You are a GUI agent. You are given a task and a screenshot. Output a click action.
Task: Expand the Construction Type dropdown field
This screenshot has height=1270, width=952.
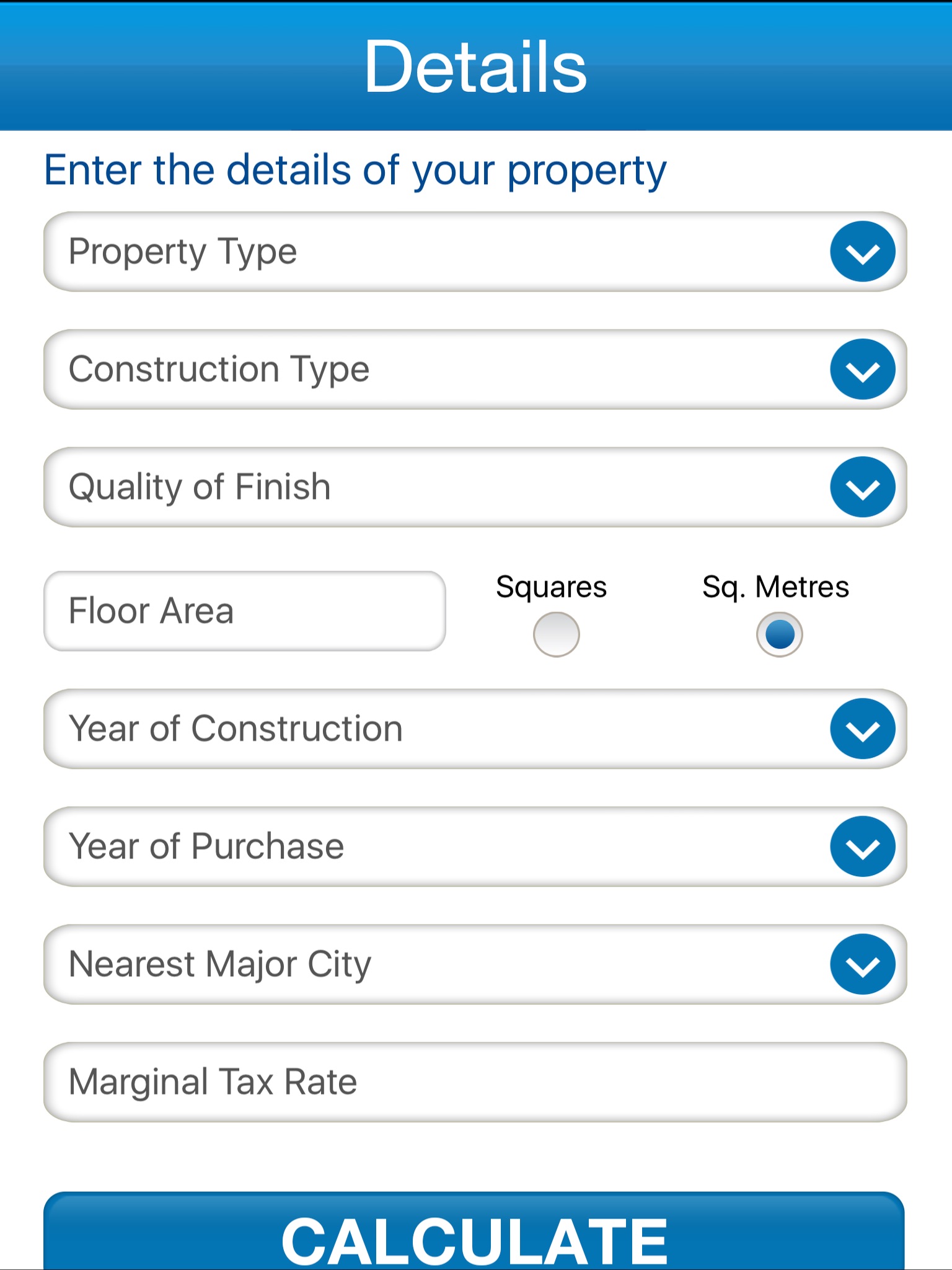coord(434,370)
